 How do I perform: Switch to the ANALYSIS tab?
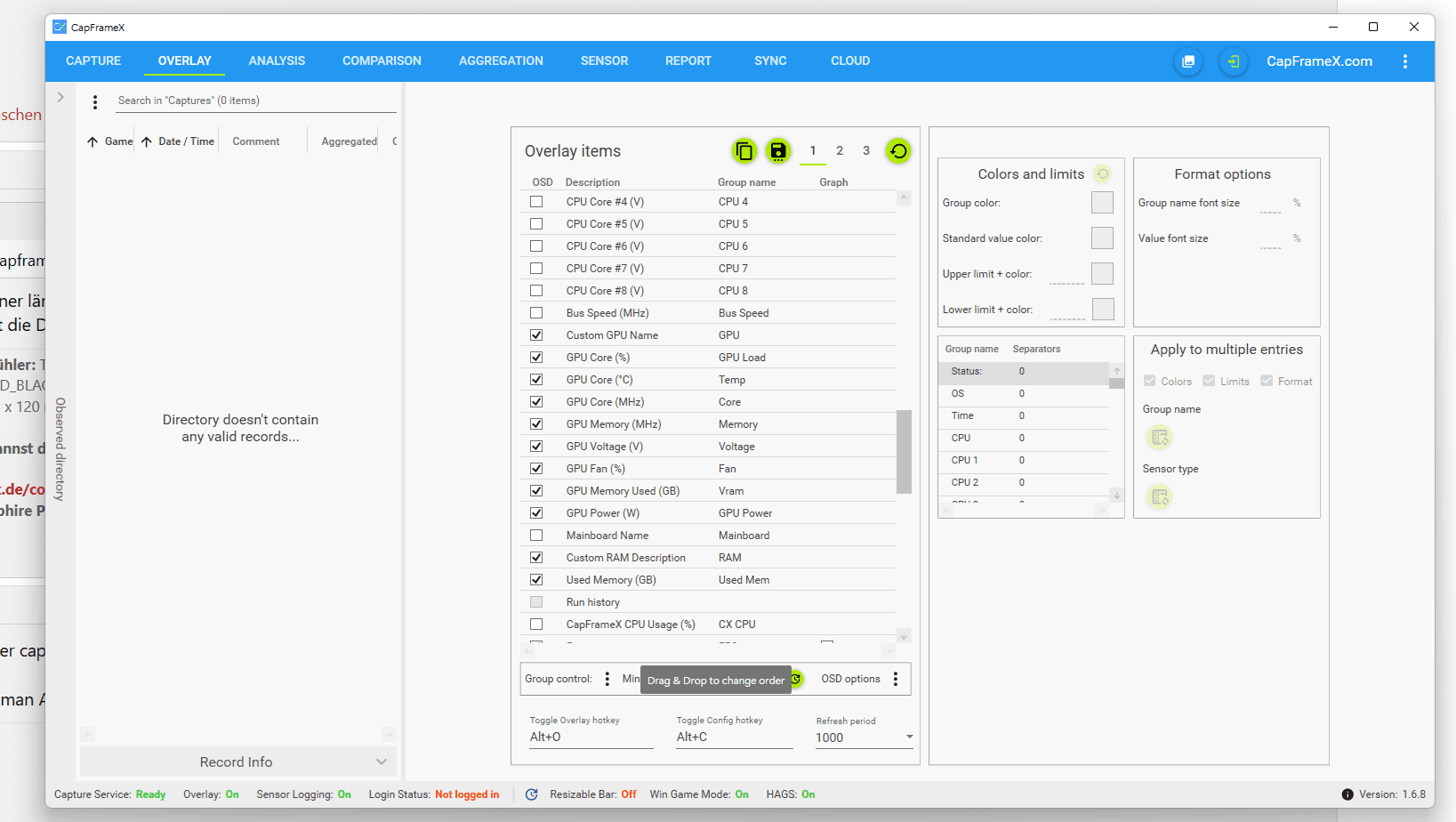[277, 61]
